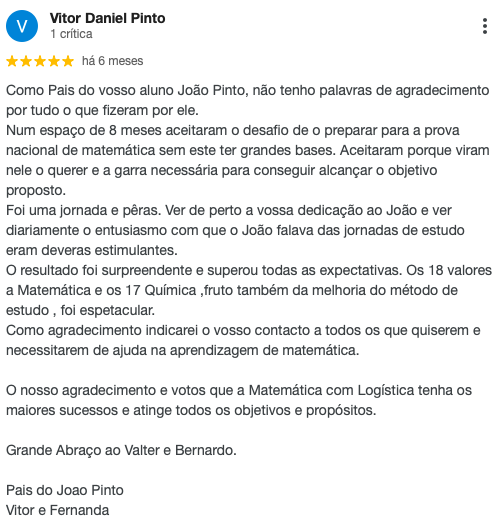Click the paragraph starting 'O nosso agradecimento e votos'
Screen dimensions: 503x525
click(x=239, y=400)
